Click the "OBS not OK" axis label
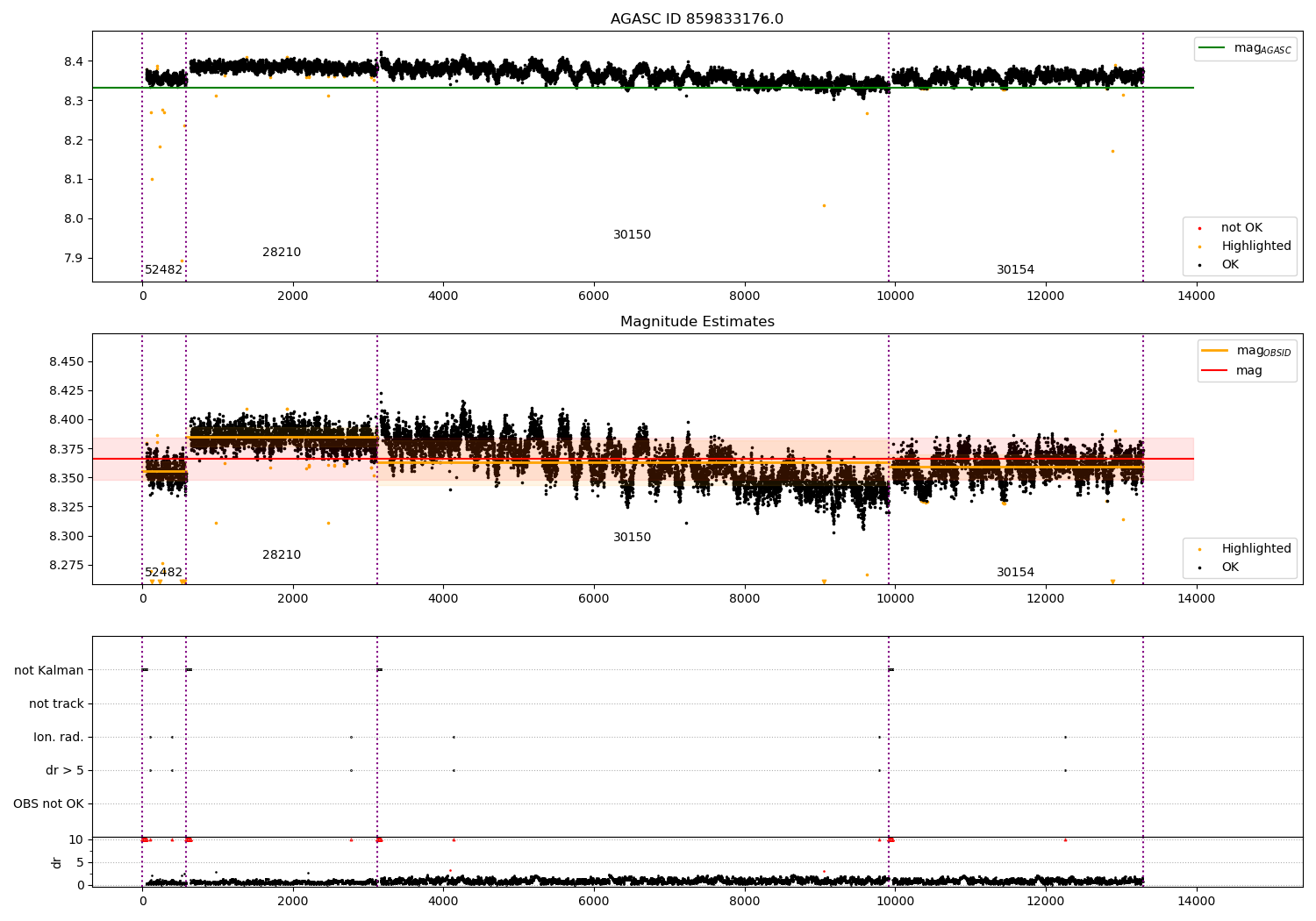Screen dimensions: 1316x921 (48, 803)
